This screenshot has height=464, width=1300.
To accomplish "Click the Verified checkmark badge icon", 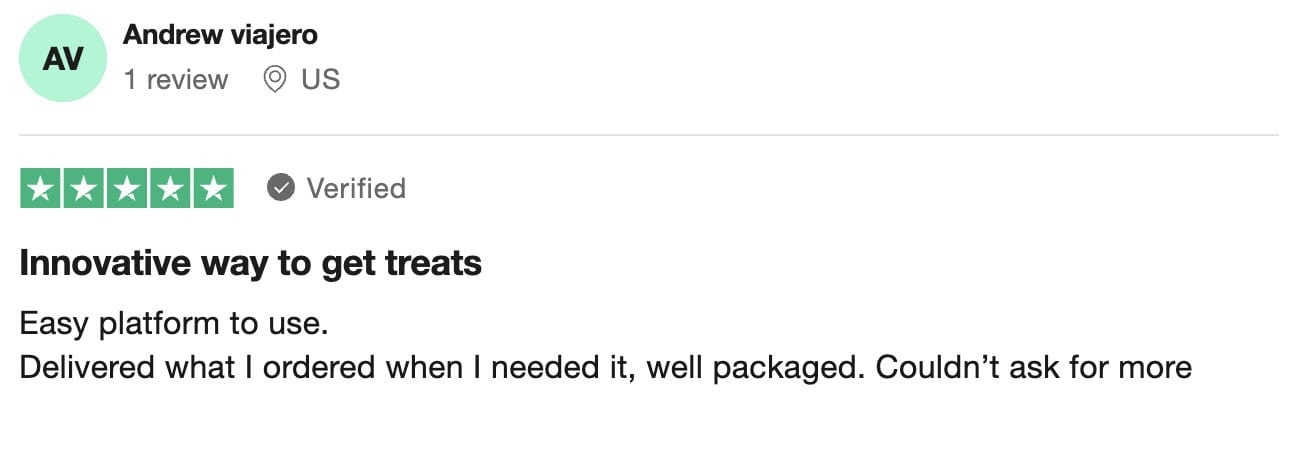I will [x=281, y=188].
